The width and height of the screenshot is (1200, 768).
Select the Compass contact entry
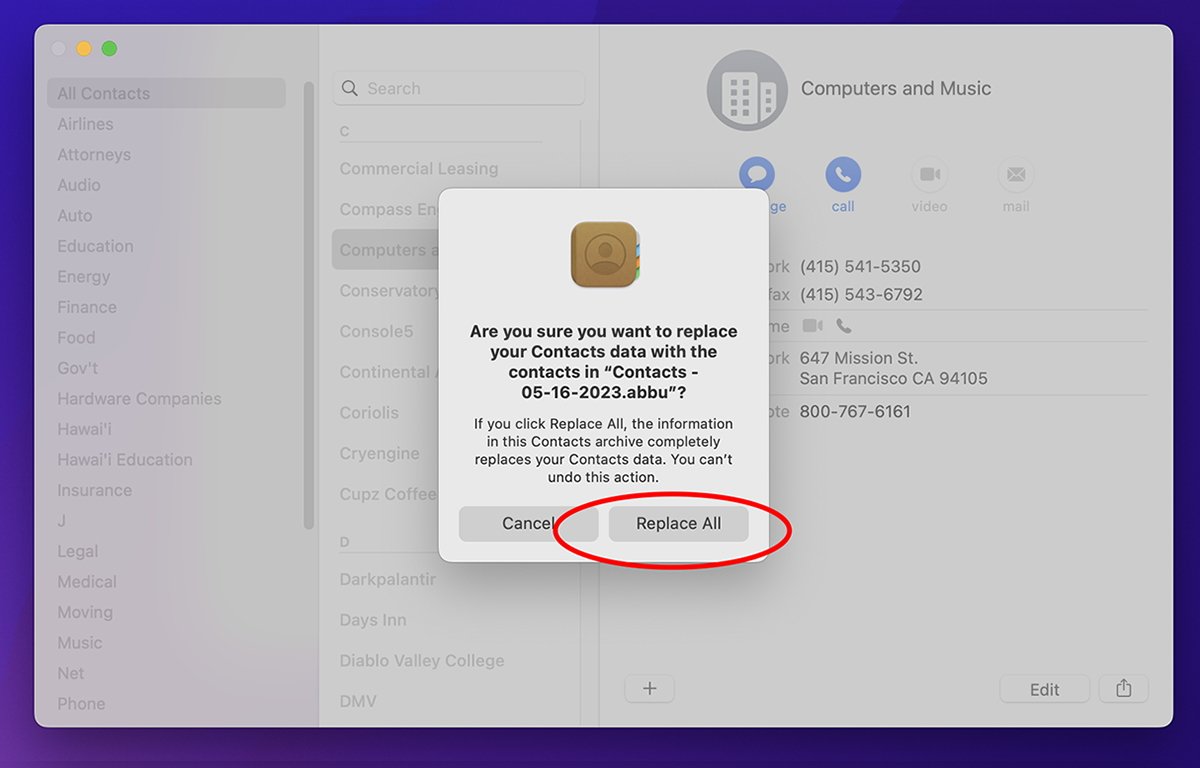tap(389, 209)
